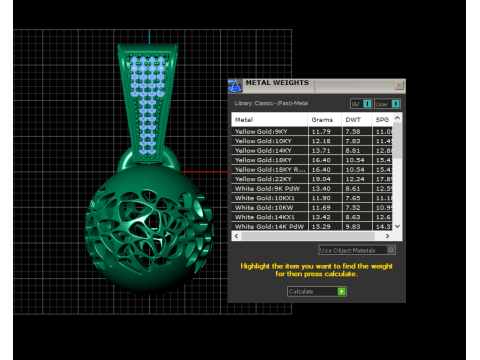Select the gem-set bail in viewport
Viewport: 480px width, 360px height.
pos(147,104)
